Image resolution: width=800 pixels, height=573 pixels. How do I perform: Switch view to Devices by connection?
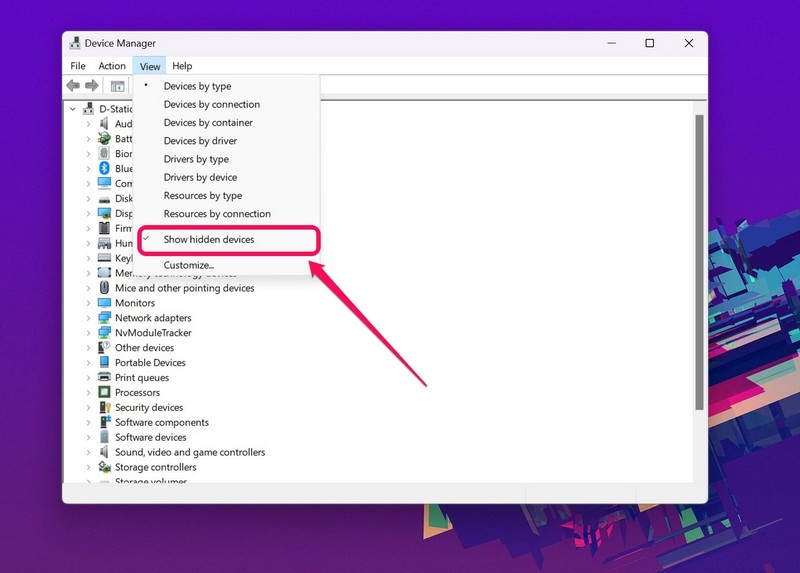(211, 104)
